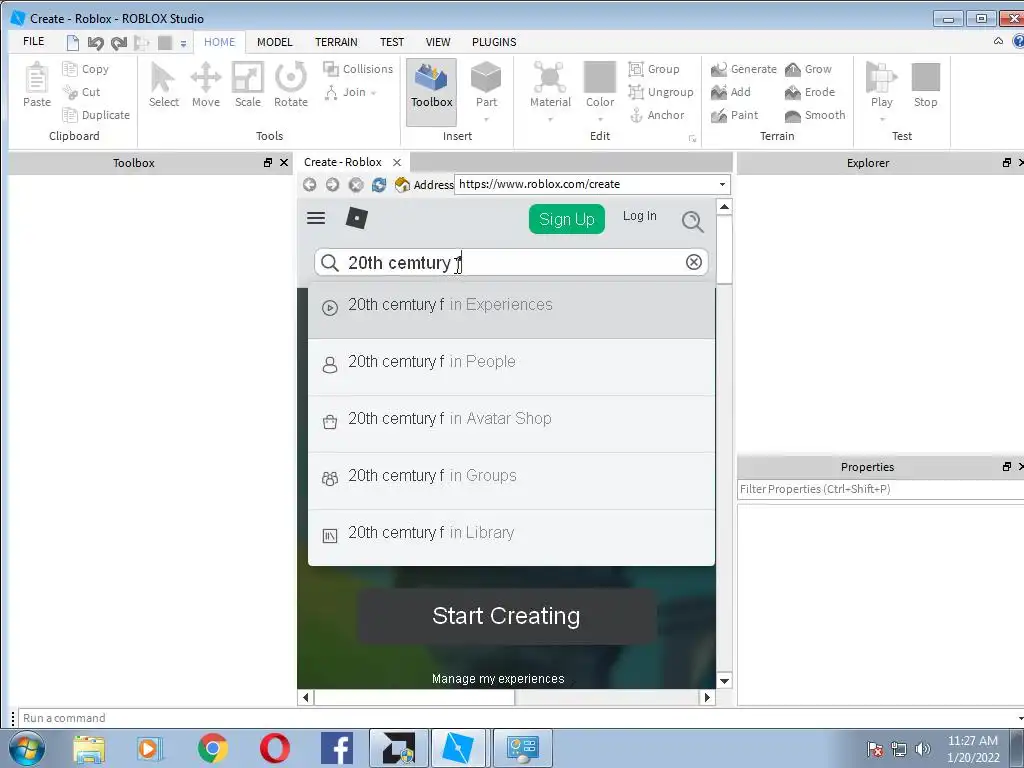Image resolution: width=1024 pixels, height=768 pixels.
Task: Clear the search box with the X icon
Action: click(x=694, y=262)
